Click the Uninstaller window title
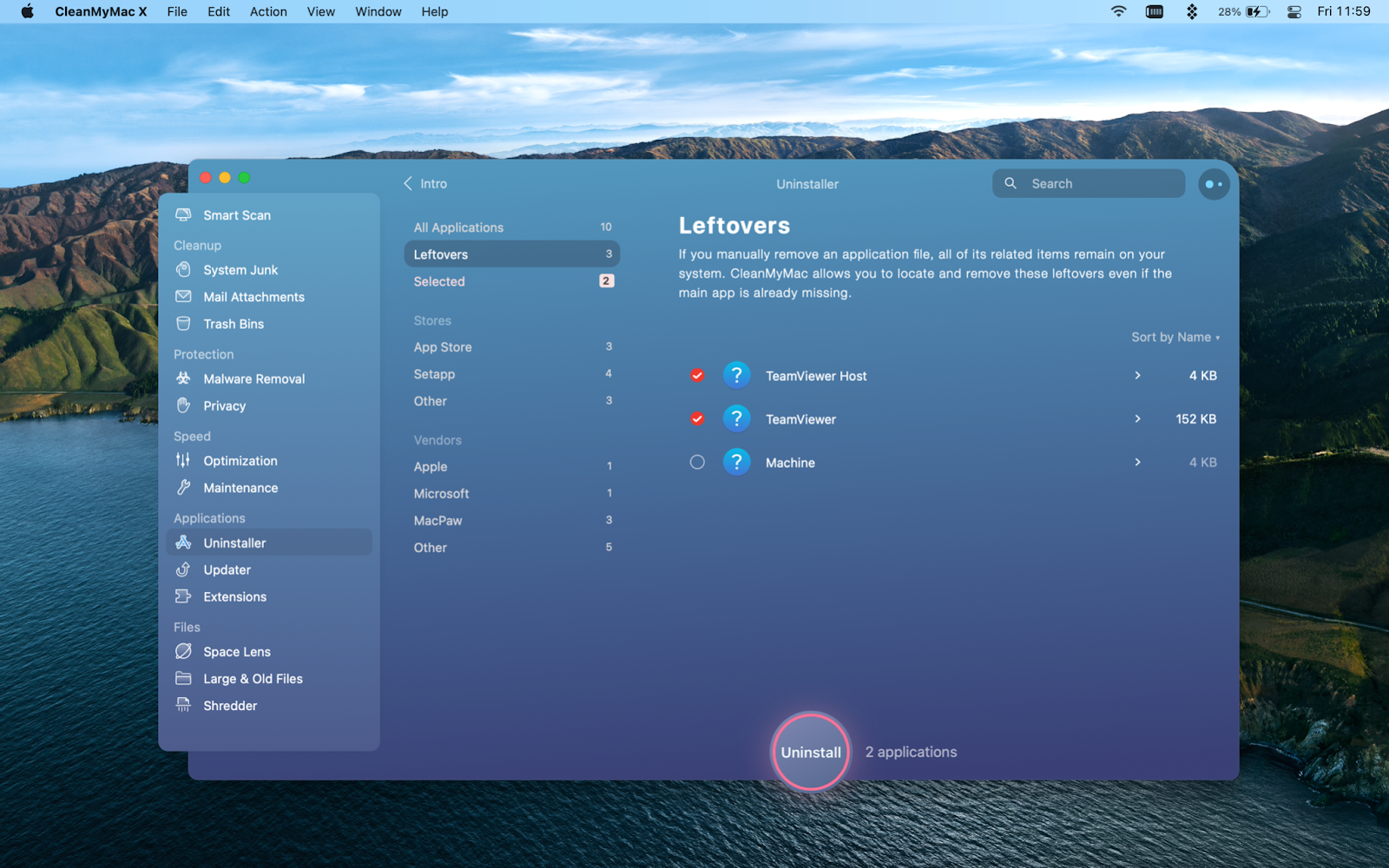1389x868 pixels. click(807, 184)
